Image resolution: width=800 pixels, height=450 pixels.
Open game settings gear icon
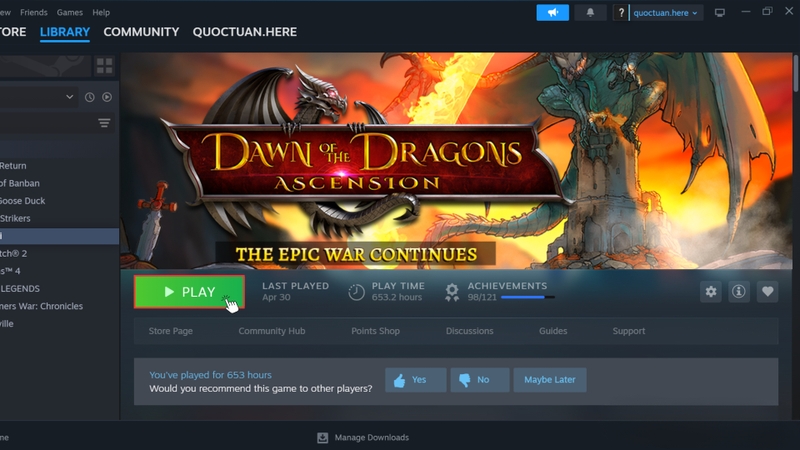(x=711, y=291)
